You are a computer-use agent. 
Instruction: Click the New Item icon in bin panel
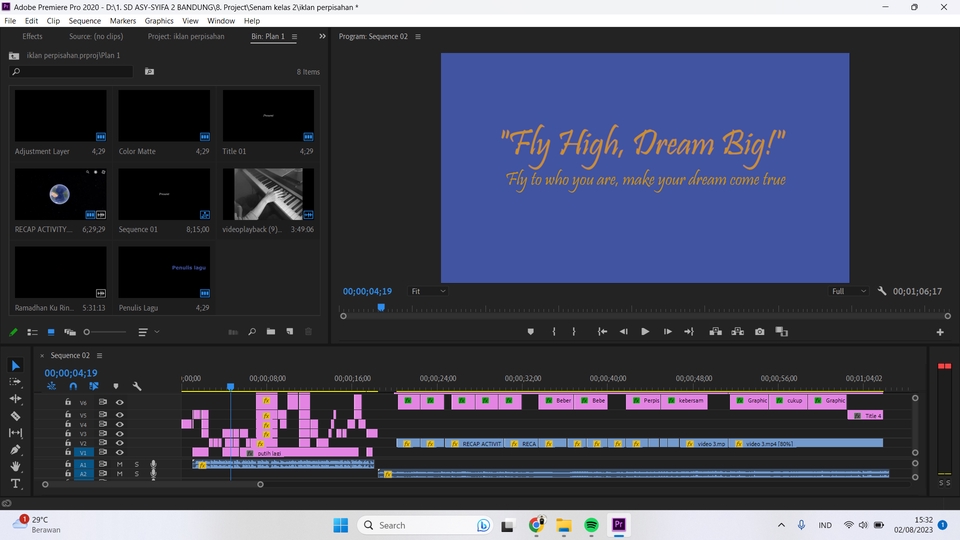click(x=290, y=332)
